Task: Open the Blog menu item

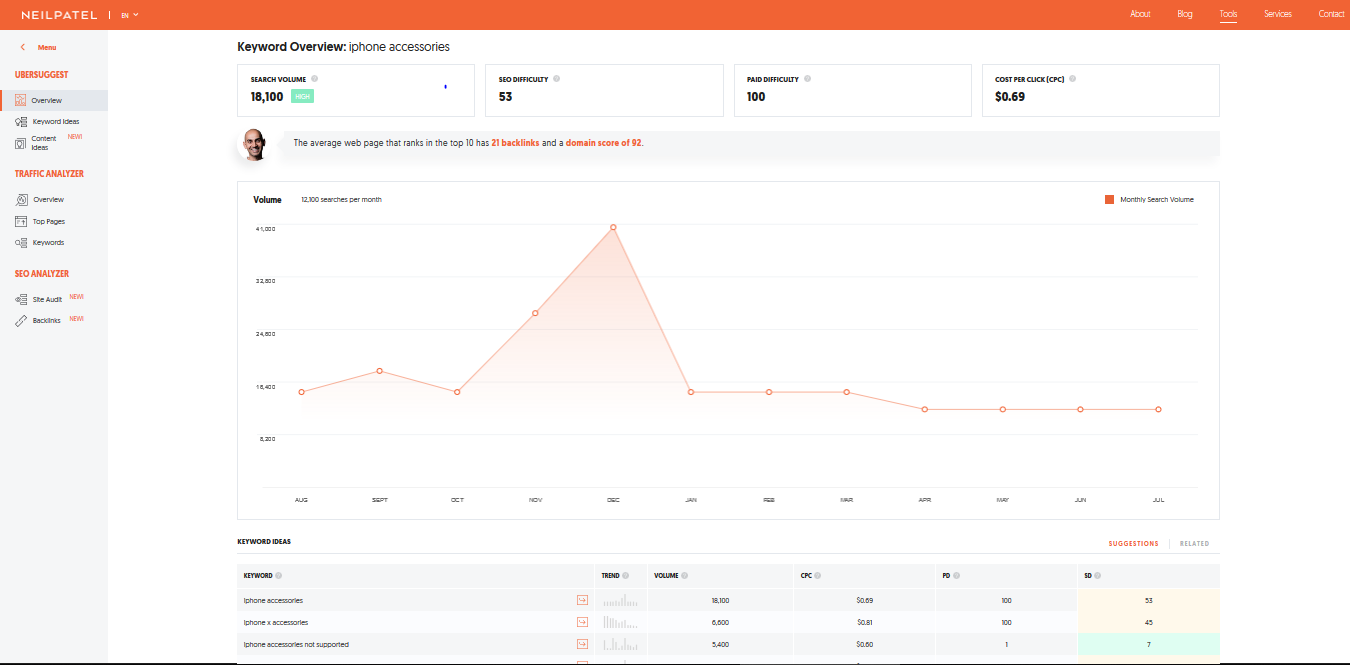Action: [1185, 14]
